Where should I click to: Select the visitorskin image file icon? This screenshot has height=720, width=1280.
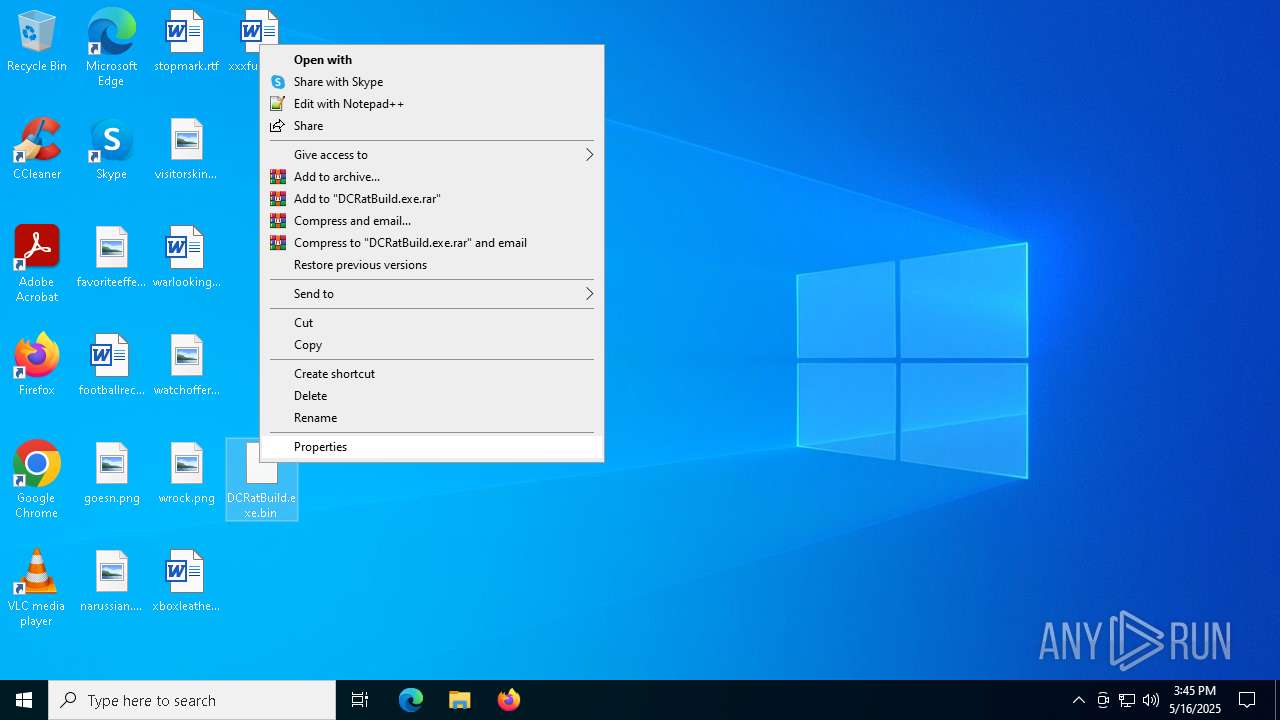pos(186,150)
